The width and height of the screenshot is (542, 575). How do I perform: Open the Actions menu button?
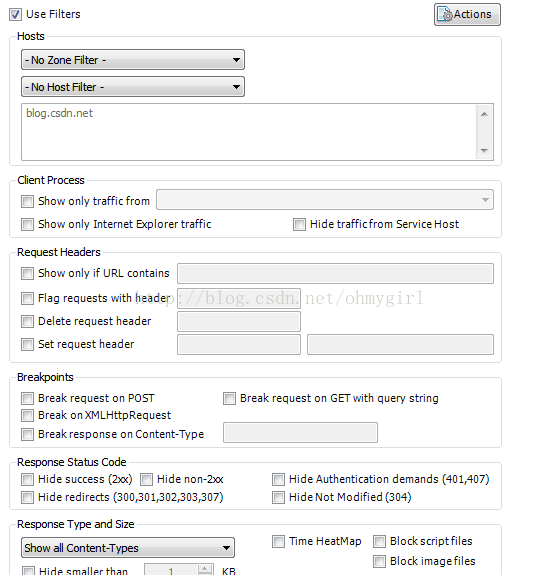(x=467, y=15)
